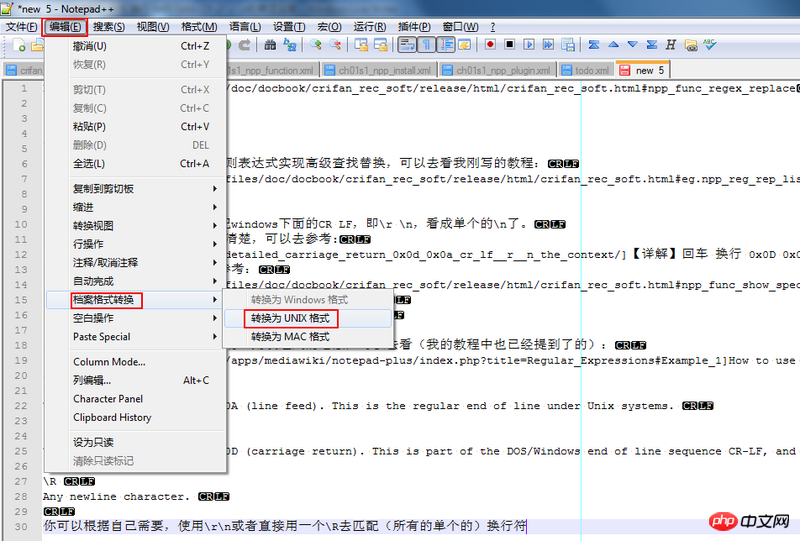Viewport: 800px width, 541px height.
Task: Click first blue hourglass-shaped plugin icon
Action: click(x=594, y=44)
